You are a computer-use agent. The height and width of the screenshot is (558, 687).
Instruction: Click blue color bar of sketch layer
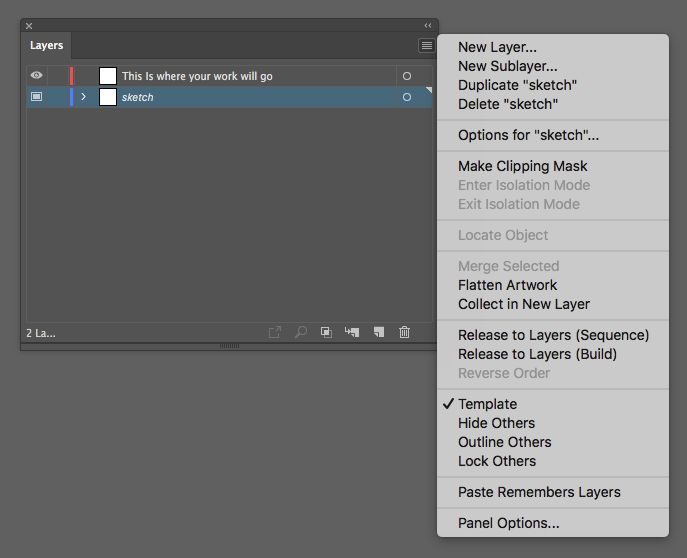click(71, 97)
